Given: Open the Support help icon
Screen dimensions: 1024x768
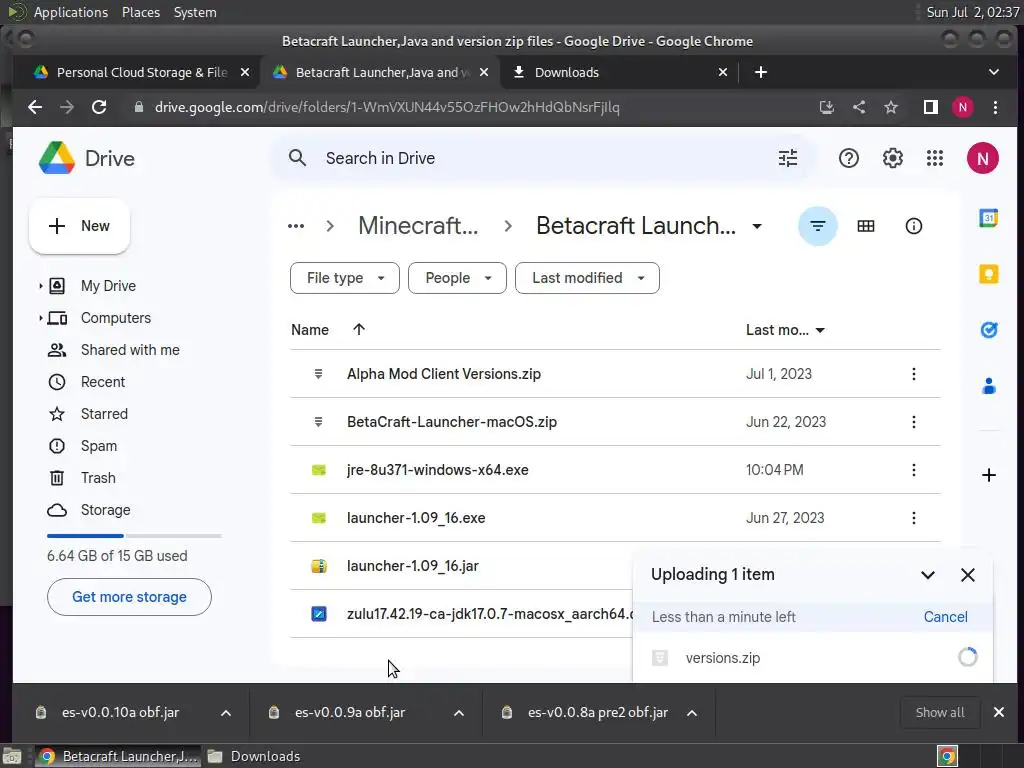Looking at the screenshot, I should click(x=848, y=158).
